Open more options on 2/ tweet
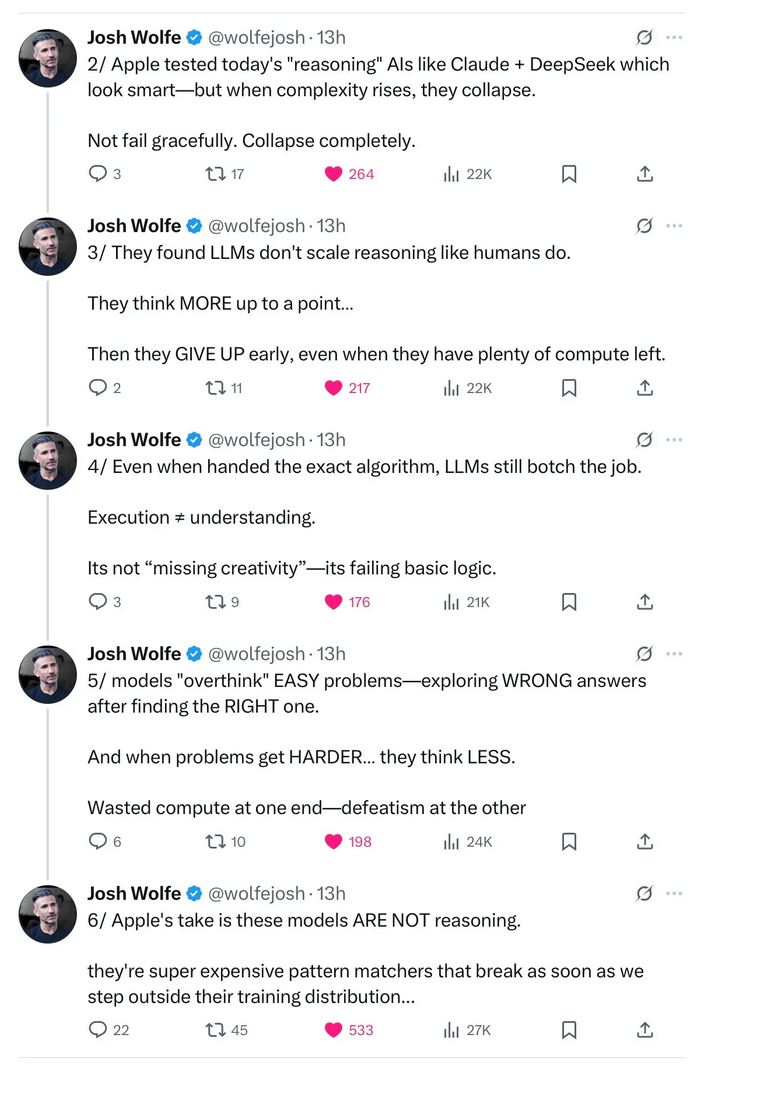This screenshot has width=772, height=1095. [674, 37]
